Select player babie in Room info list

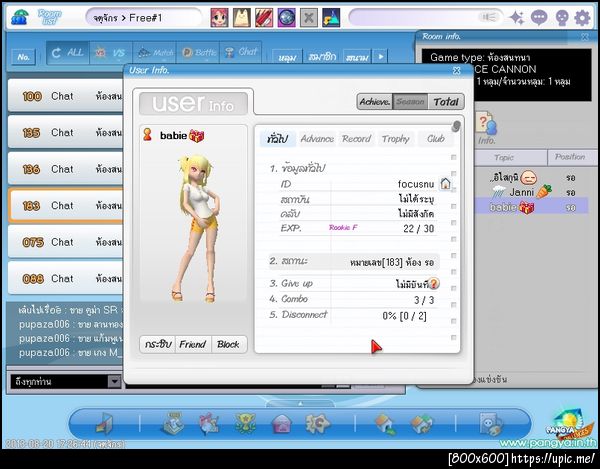pyautogui.click(x=532, y=207)
